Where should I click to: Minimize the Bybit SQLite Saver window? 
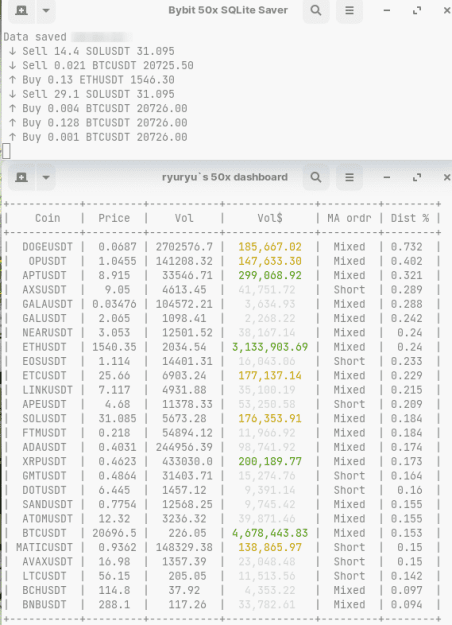pos(387,10)
